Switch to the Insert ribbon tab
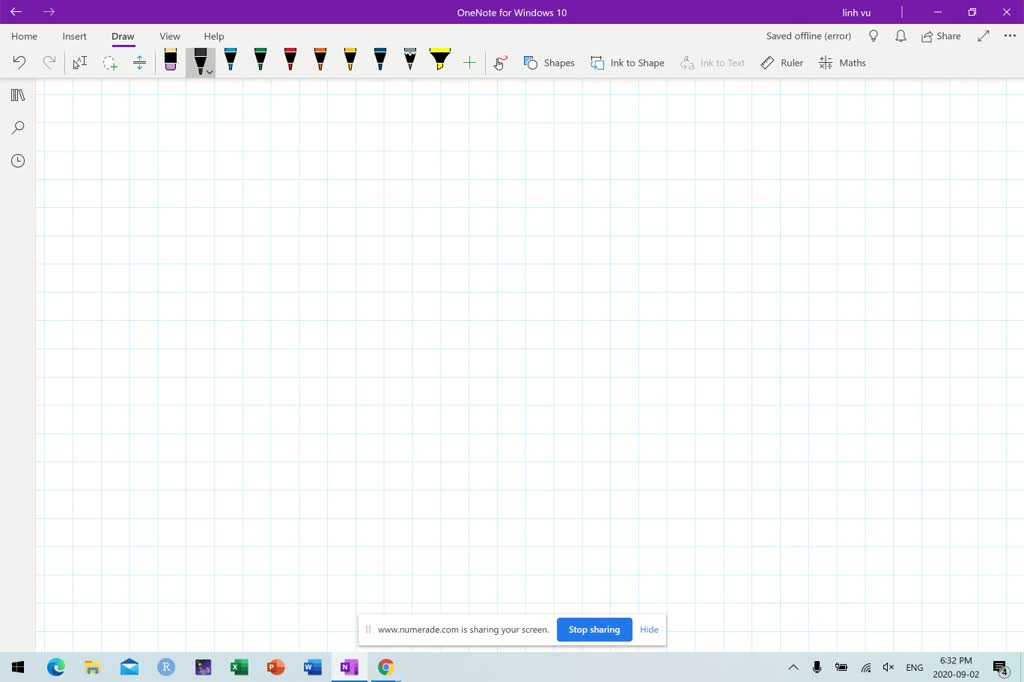 click(74, 36)
